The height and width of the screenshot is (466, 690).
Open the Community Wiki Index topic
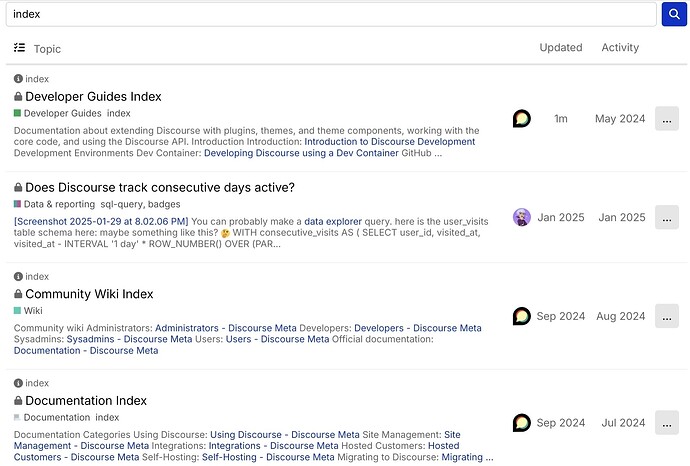click(x=89, y=294)
